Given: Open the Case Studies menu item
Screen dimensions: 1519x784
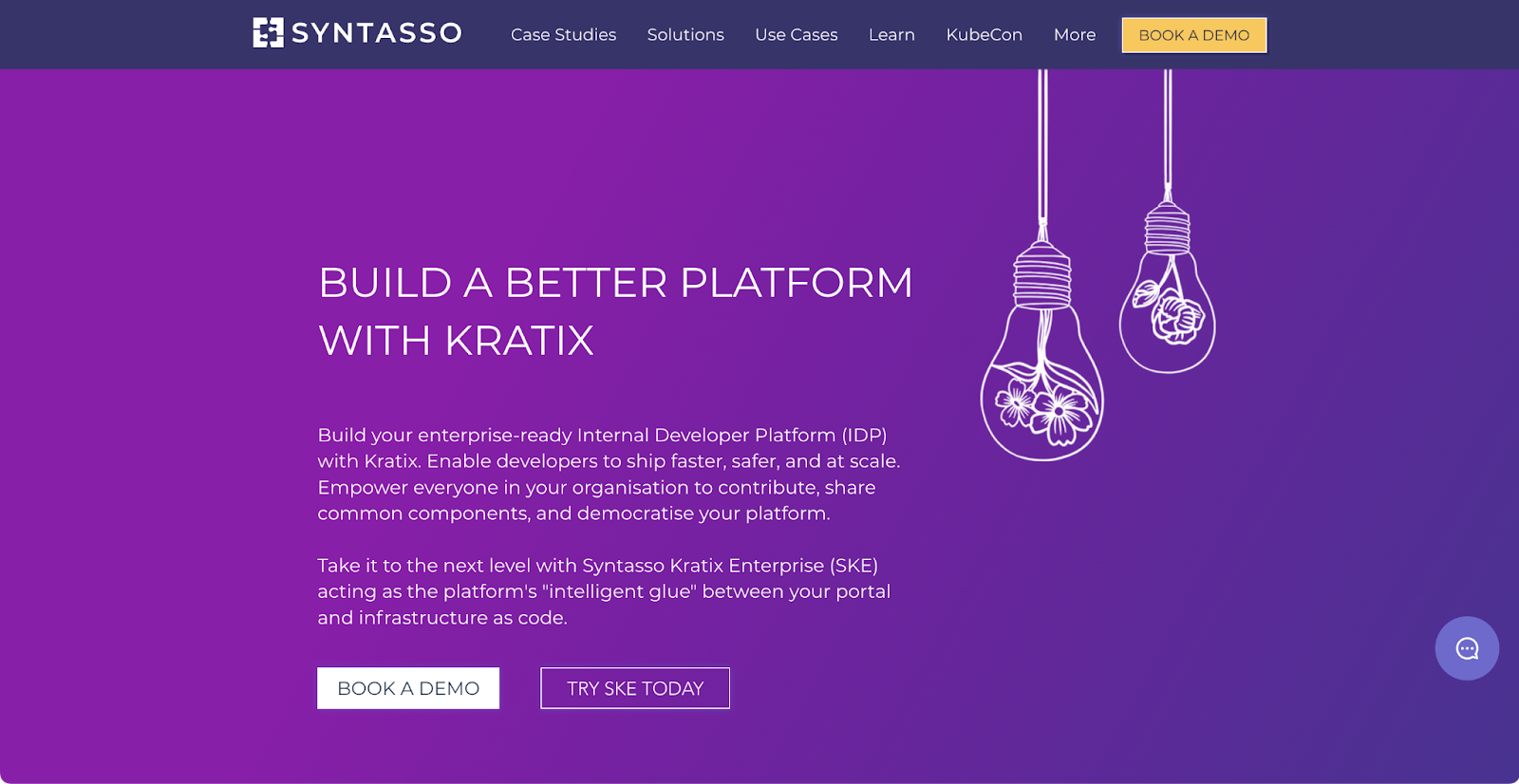Looking at the screenshot, I should (x=563, y=35).
